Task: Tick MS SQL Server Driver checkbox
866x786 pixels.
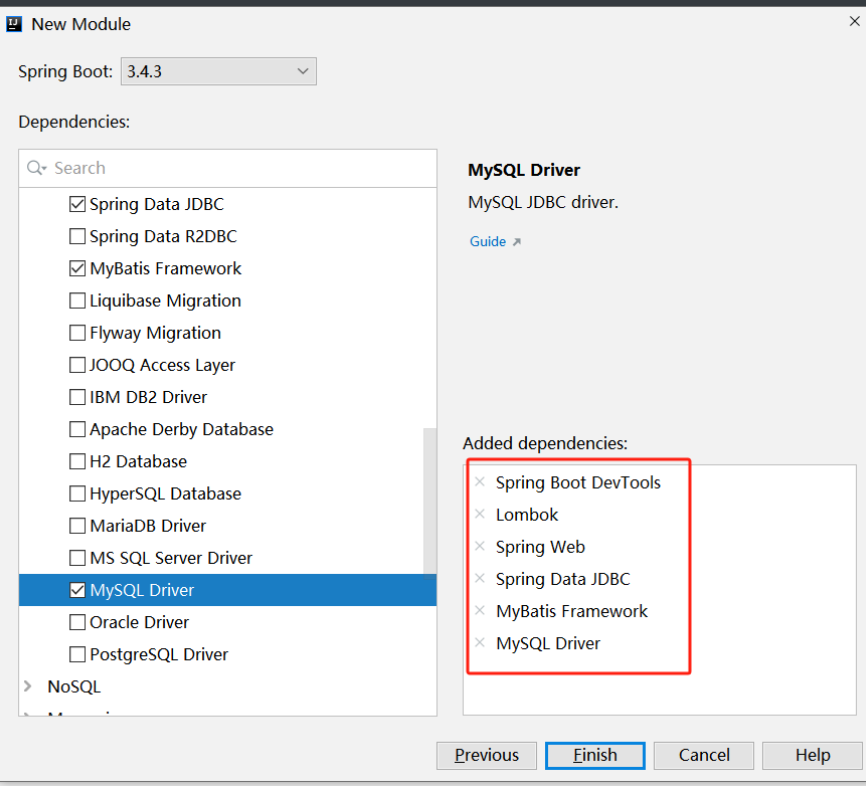Action: (x=77, y=558)
